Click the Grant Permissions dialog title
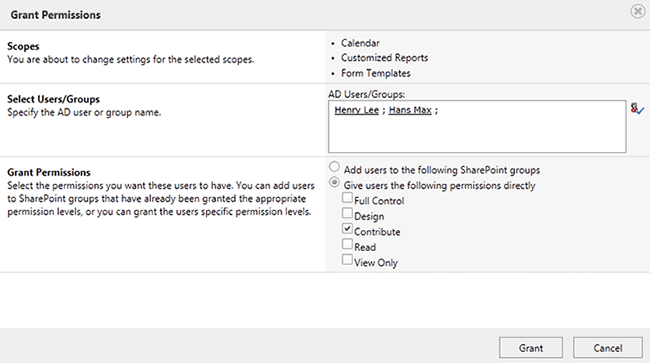Image resolution: width=650 pixels, height=363 pixels. click(56, 15)
